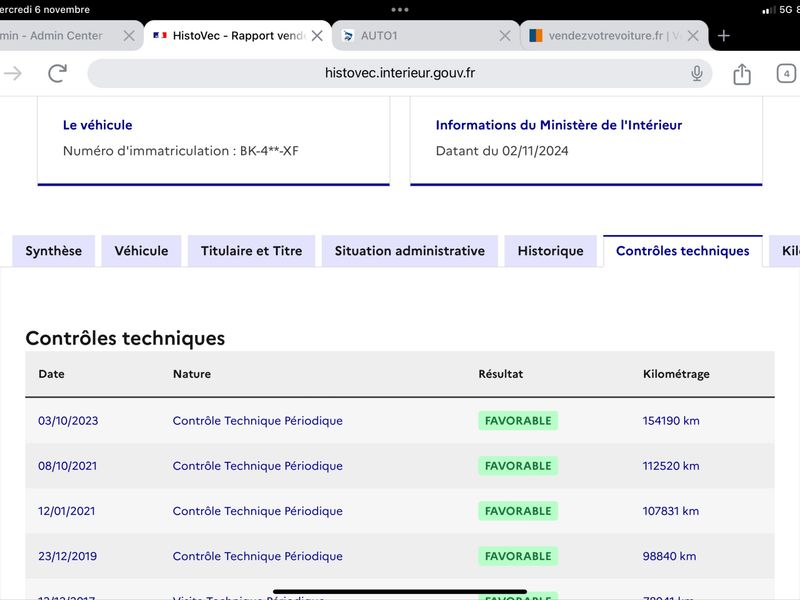Image resolution: width=800 pixels, height=600 pixels.
Task: Click the 107831 km mileage value
Action: pyautogui.click(x=670, y=511)
